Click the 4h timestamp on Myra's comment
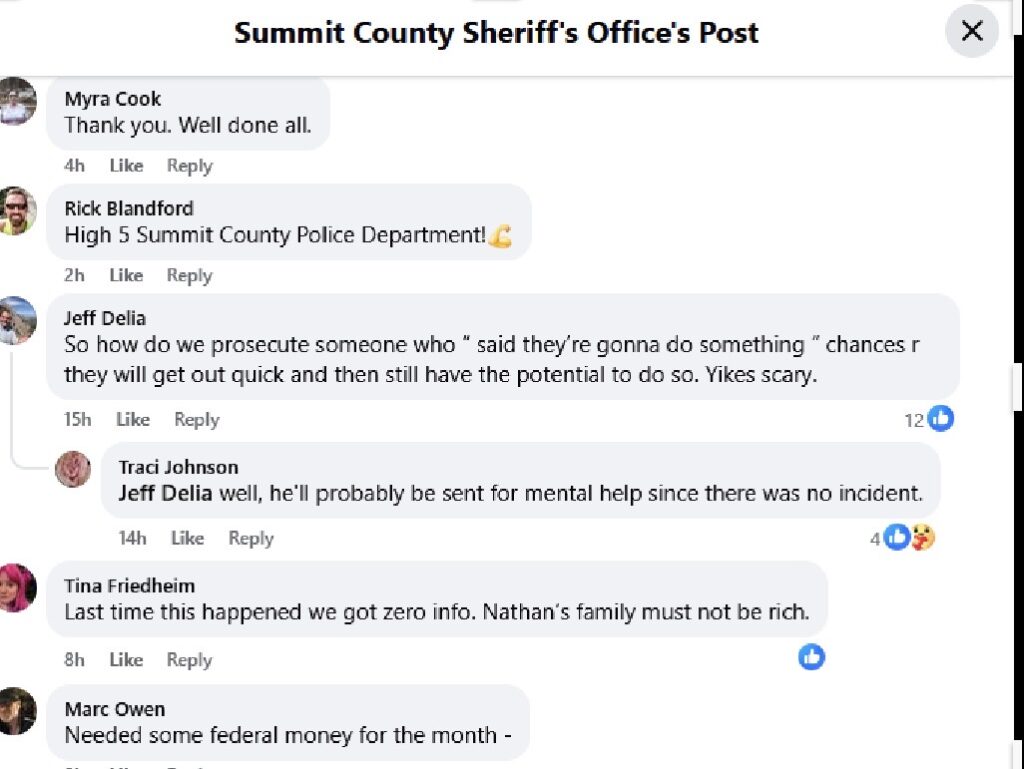This screenshot has height=769, width=1024. 74,166
